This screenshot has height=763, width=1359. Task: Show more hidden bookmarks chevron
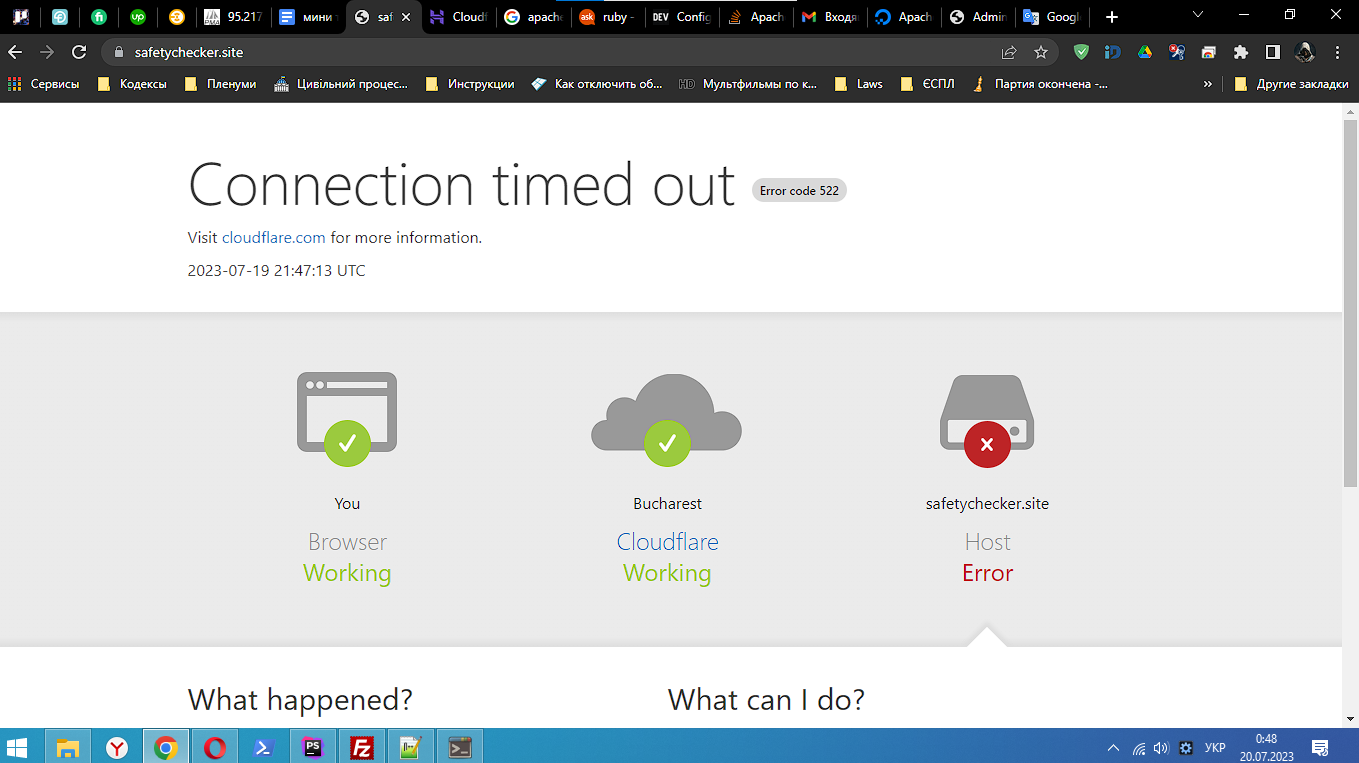coord(1208,84)
